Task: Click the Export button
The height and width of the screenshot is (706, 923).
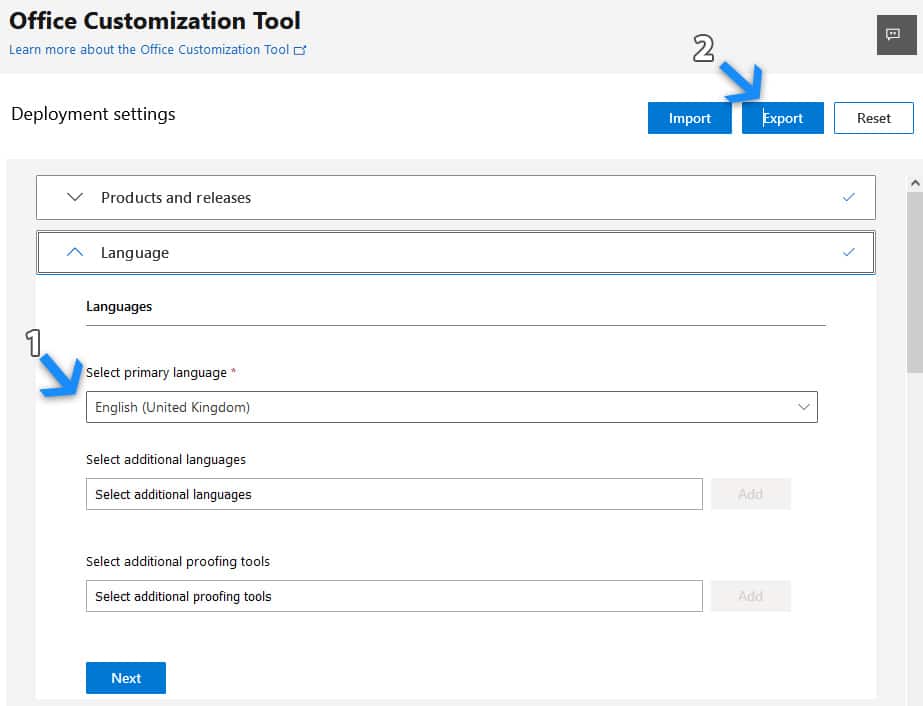Action: [x=782, y=117]
